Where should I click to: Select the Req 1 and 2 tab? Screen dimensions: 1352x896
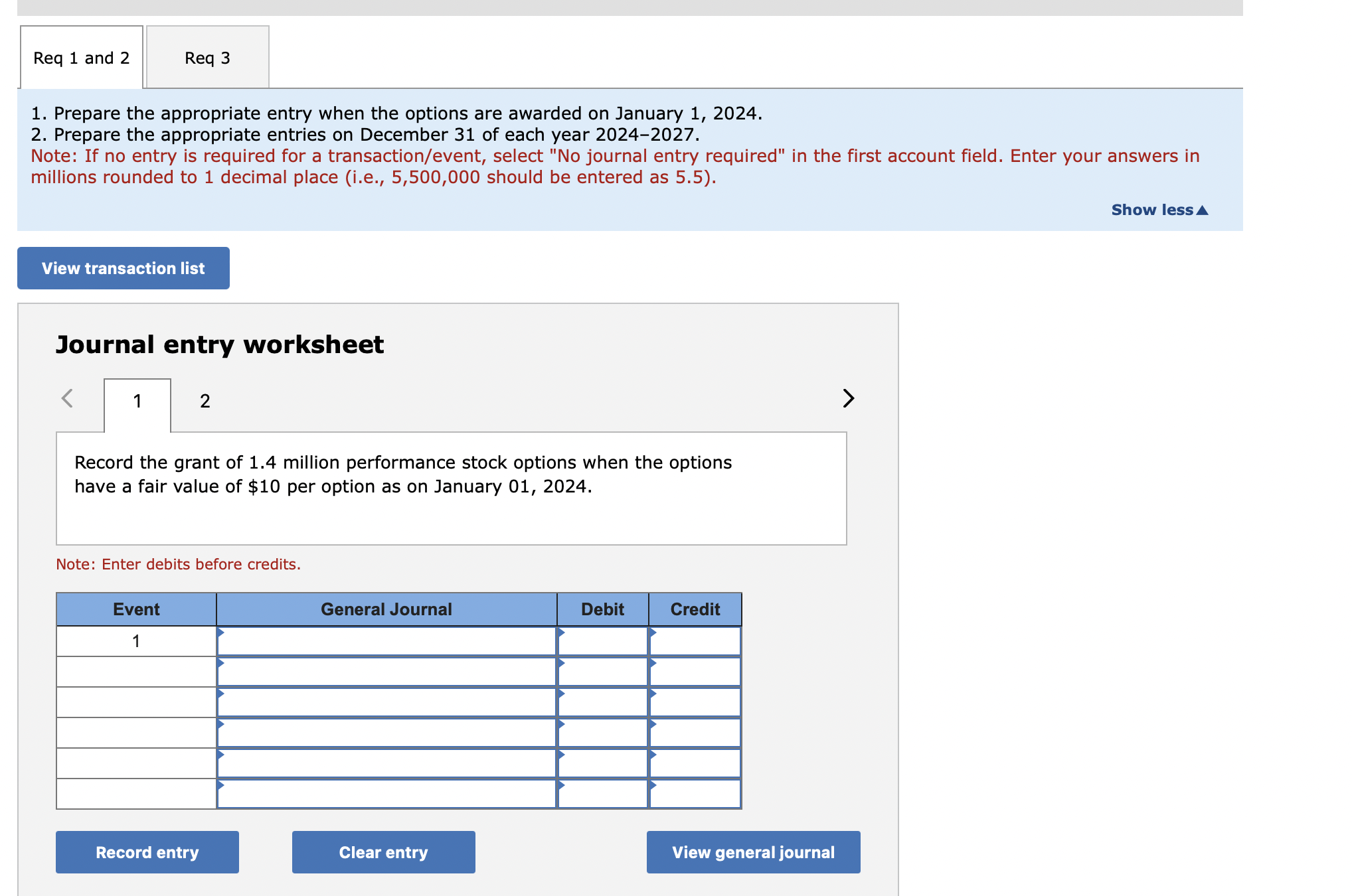pyautogui.click(x=82, y=58)
